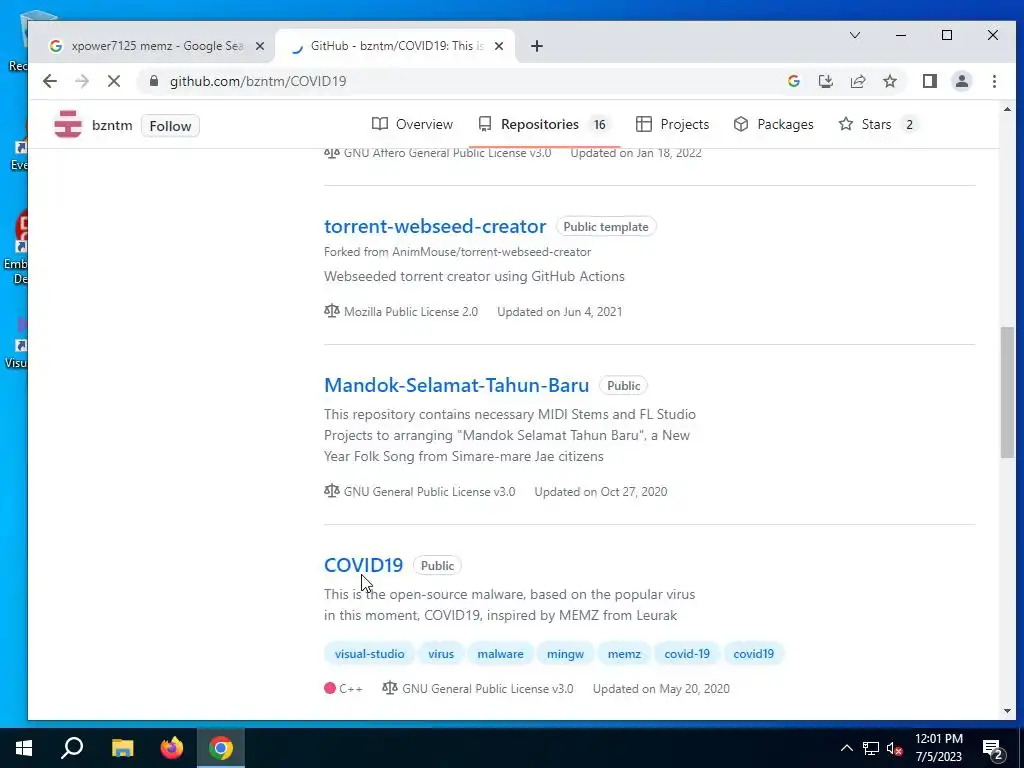The image size is (1024, 768).
Task: Click the page vertical scrollbar thumb
Action: click(1007, 392)
